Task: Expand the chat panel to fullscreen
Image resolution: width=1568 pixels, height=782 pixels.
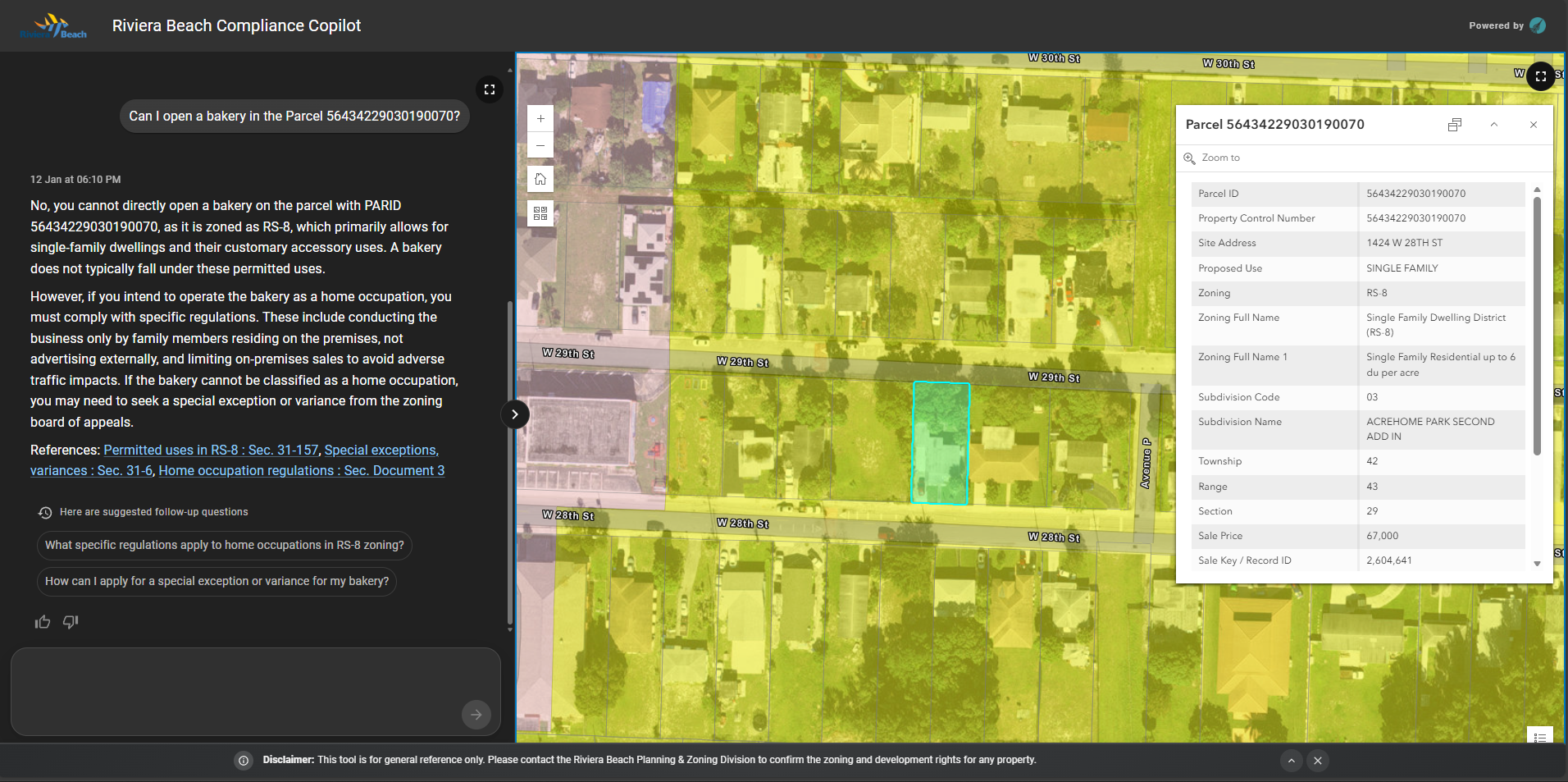Action: point(489,89)
